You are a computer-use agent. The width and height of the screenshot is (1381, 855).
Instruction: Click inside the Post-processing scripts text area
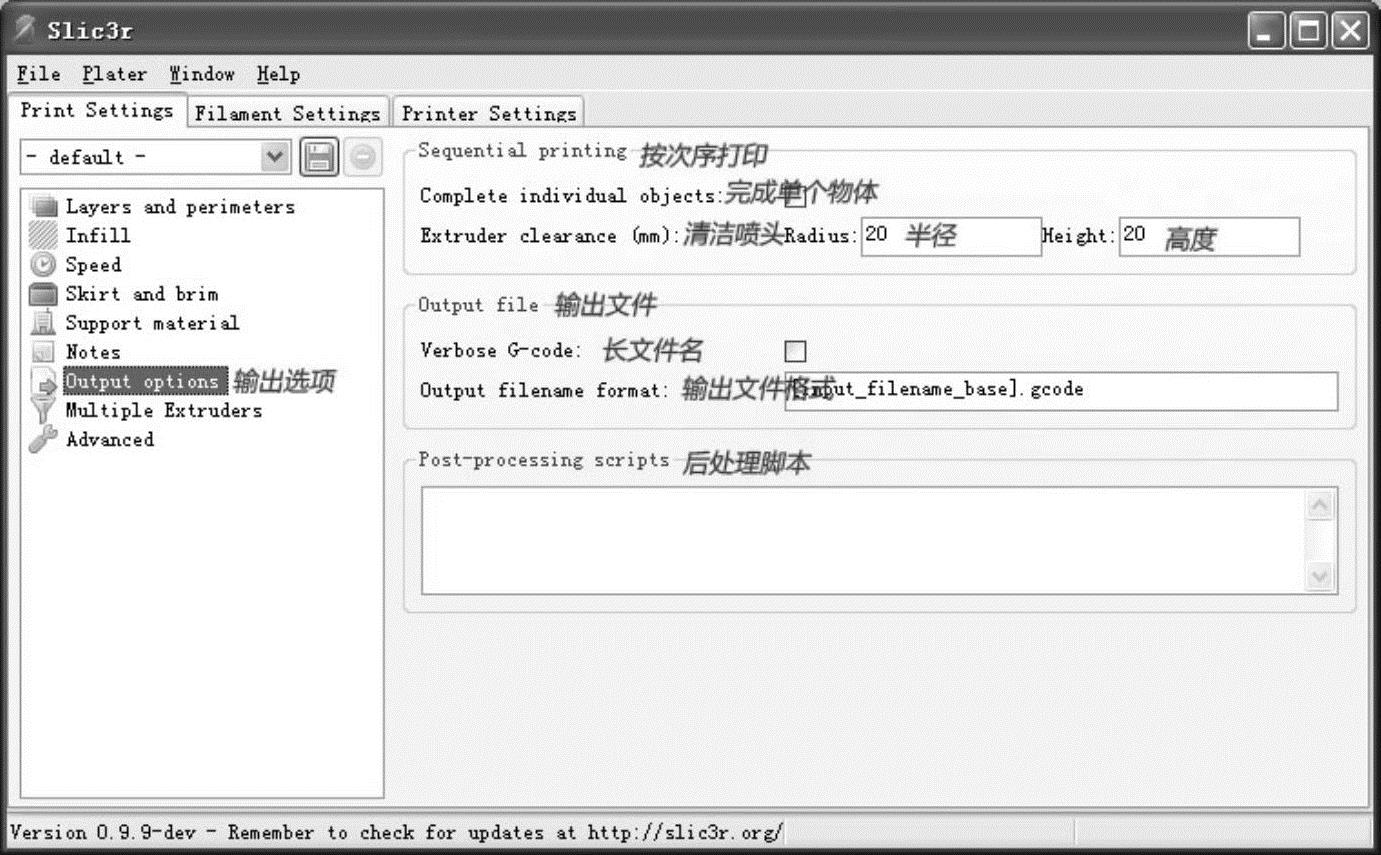pyautogui.click(x=863, y=541)
